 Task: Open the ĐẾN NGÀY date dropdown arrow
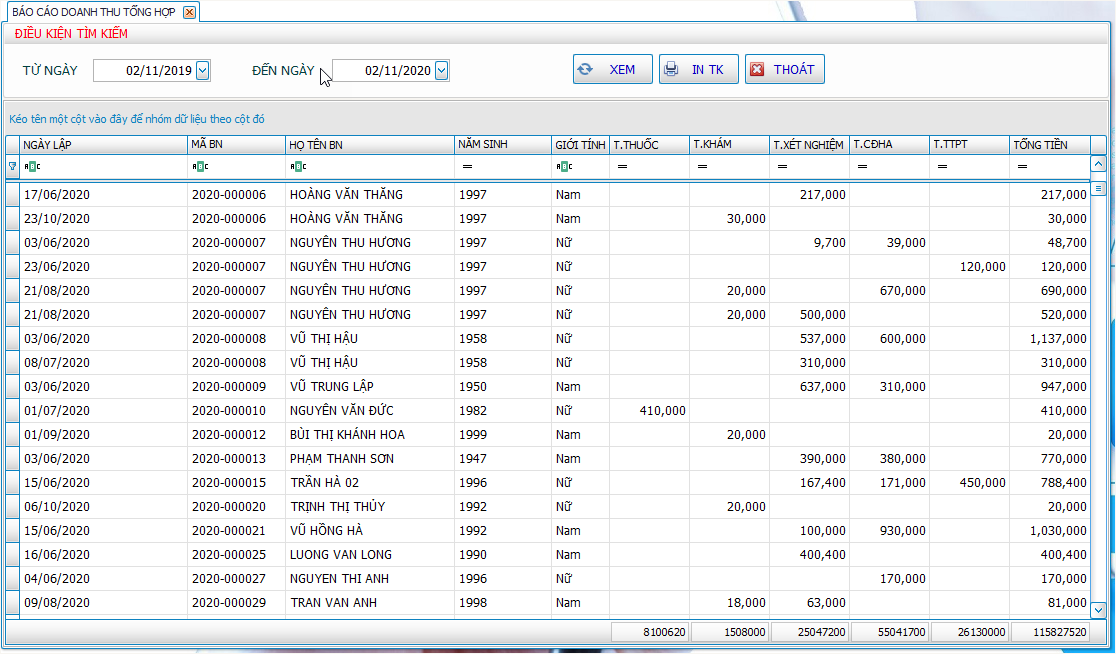tap(442, 70)
